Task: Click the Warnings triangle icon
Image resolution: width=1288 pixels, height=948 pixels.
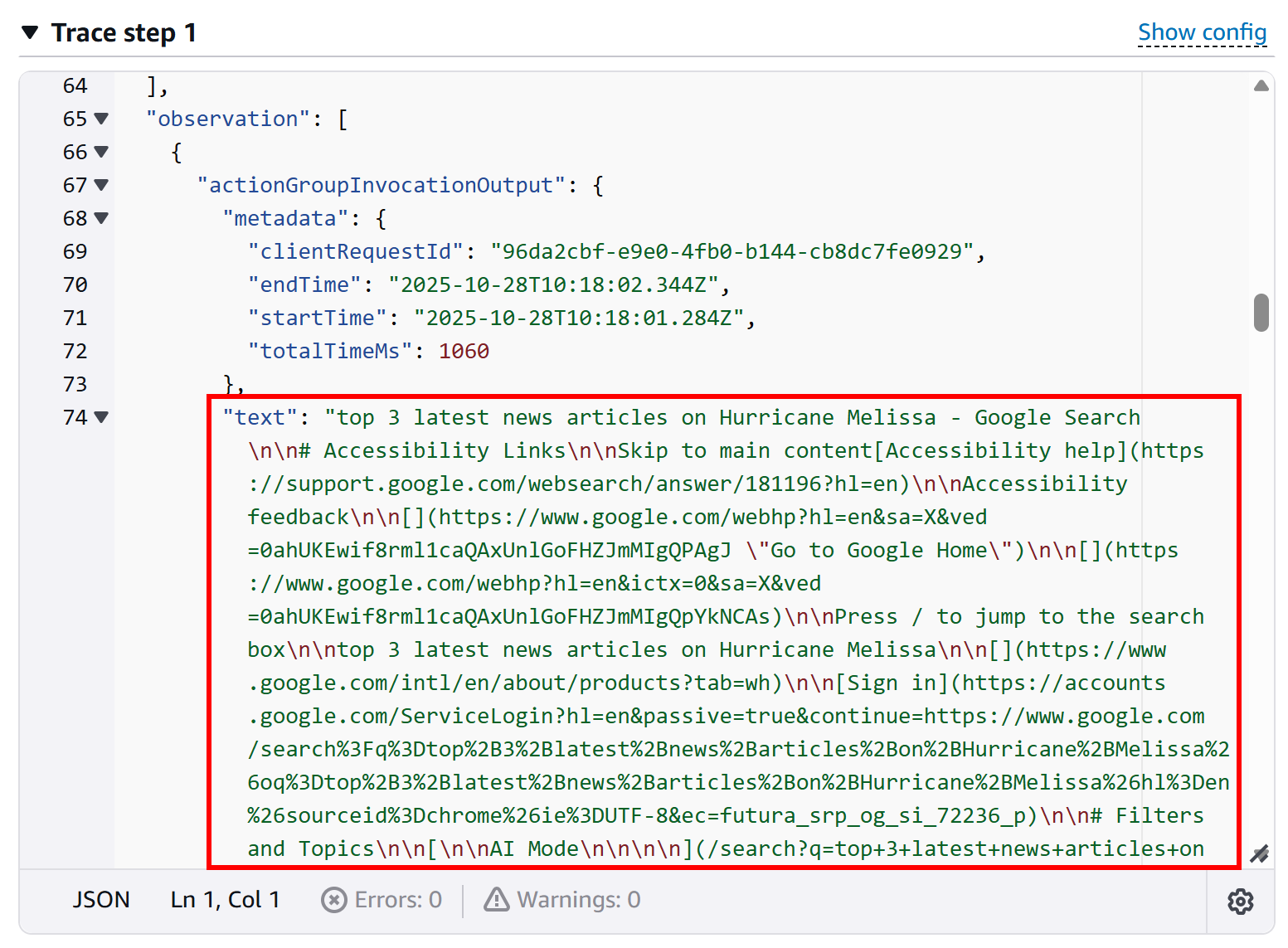Action: (x=496, y=899)
